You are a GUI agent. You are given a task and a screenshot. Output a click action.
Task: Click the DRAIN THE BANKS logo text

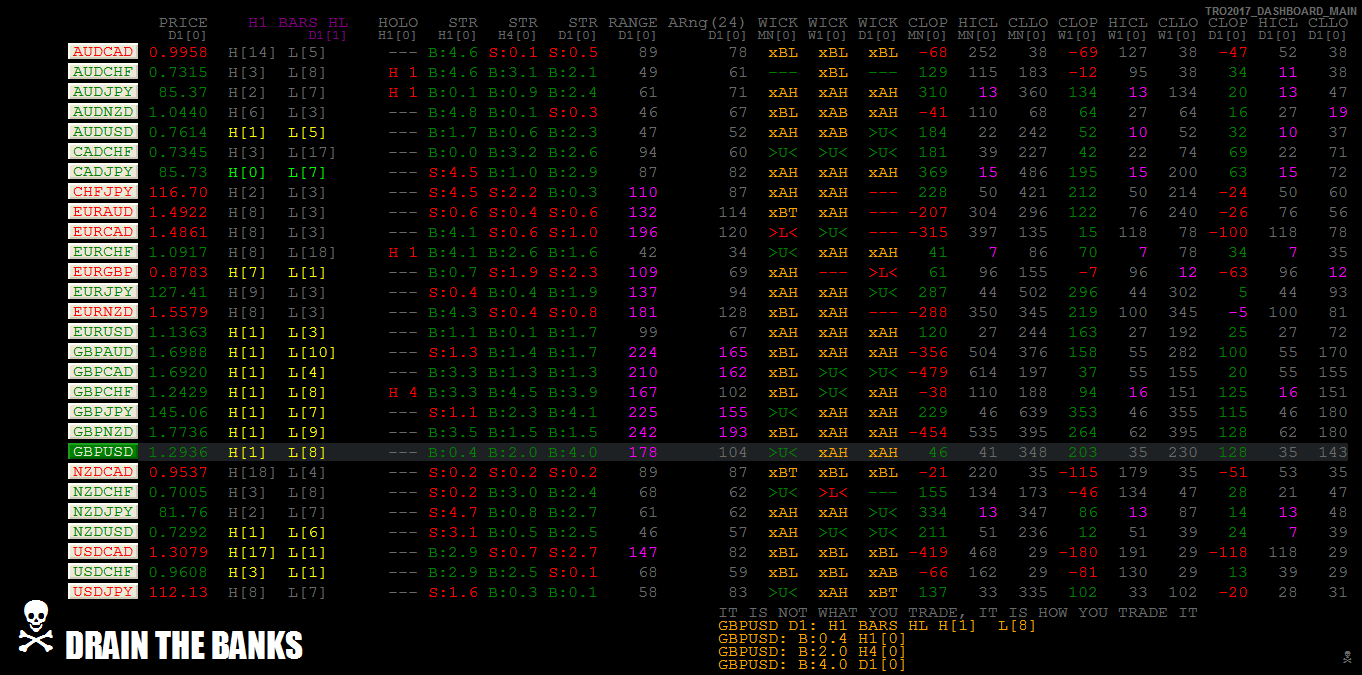(184, 646)
